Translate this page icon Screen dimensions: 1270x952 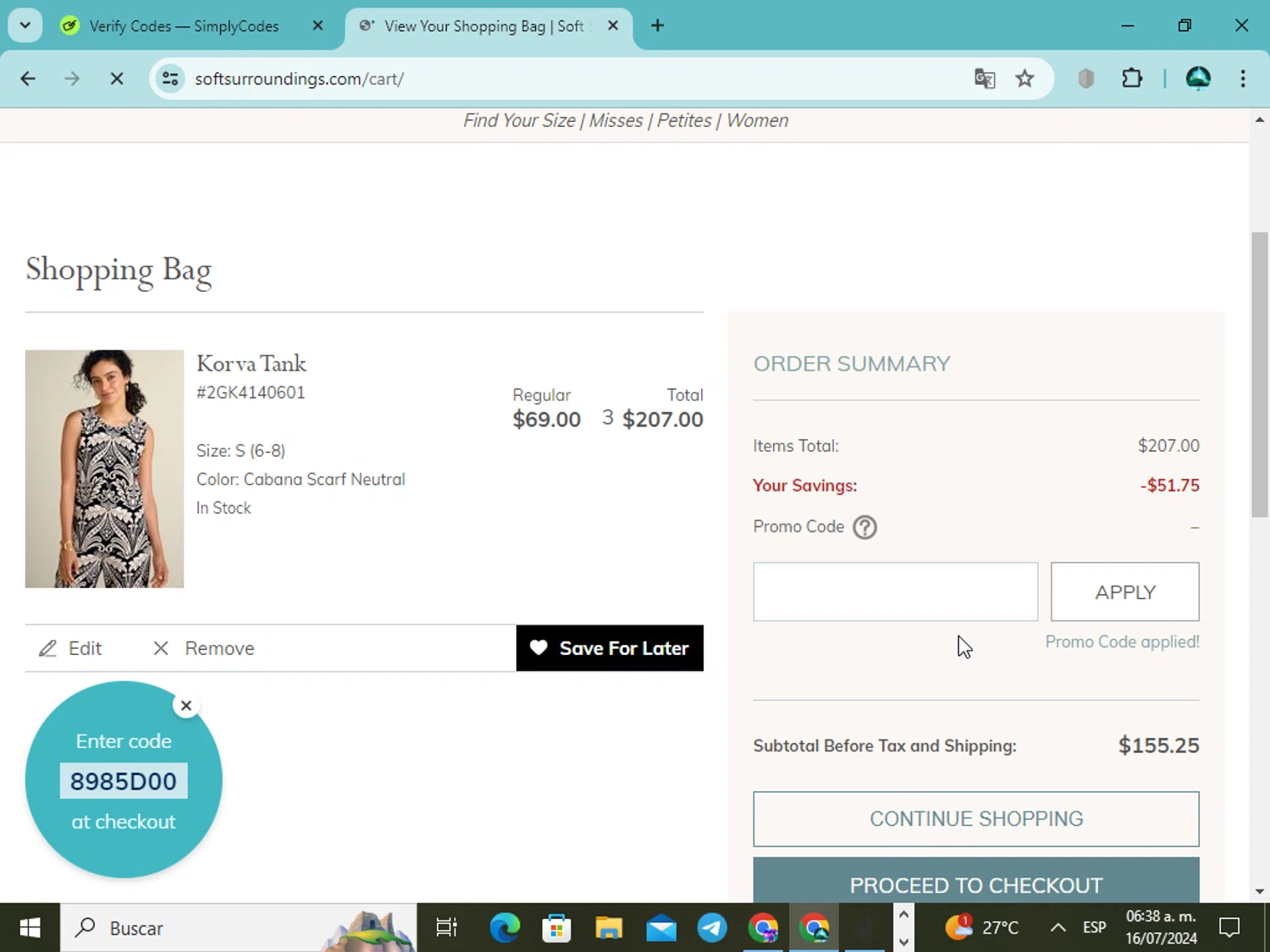coord(984,79)
